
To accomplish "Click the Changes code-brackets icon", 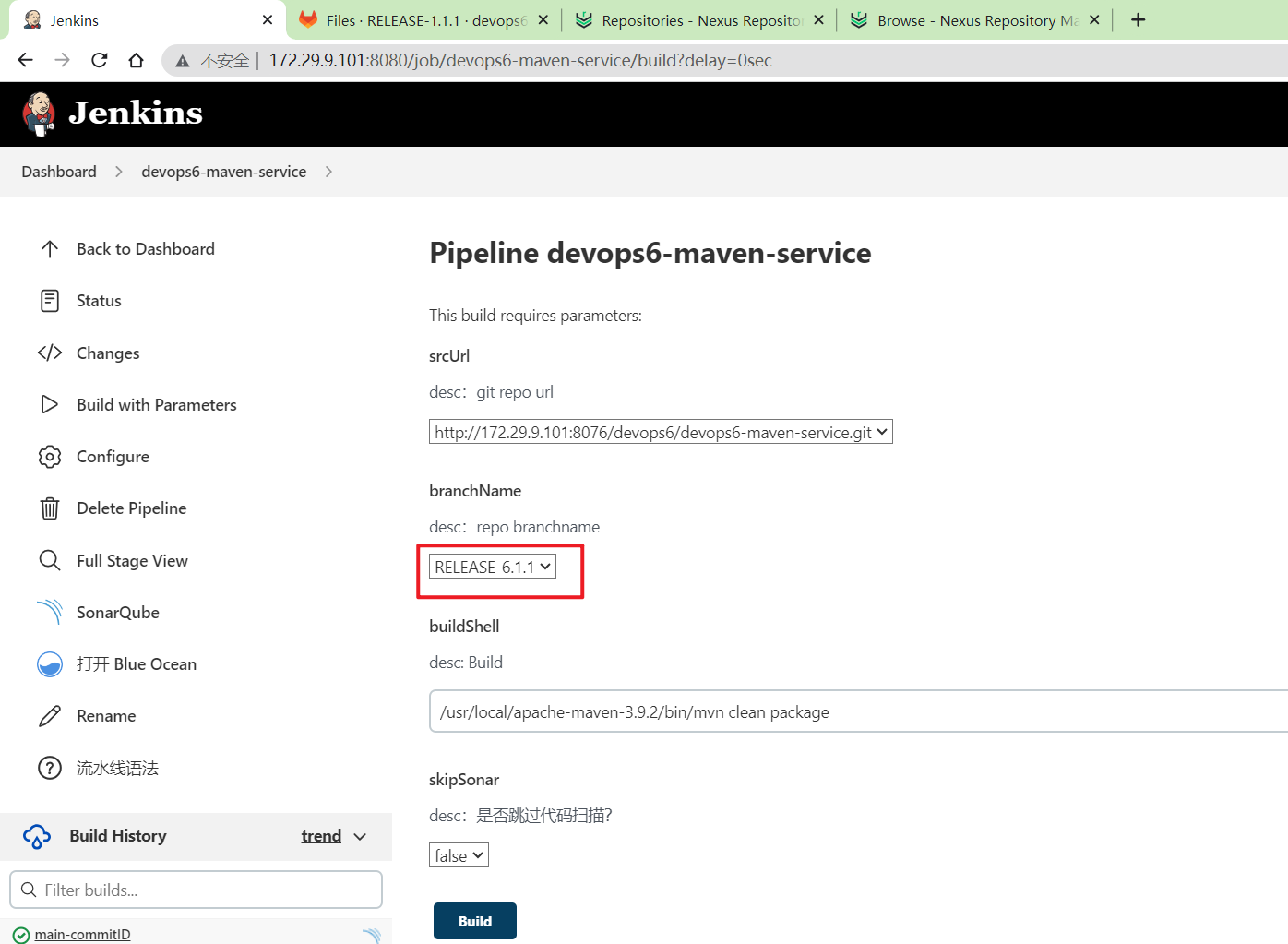I will tap(50, 353).
